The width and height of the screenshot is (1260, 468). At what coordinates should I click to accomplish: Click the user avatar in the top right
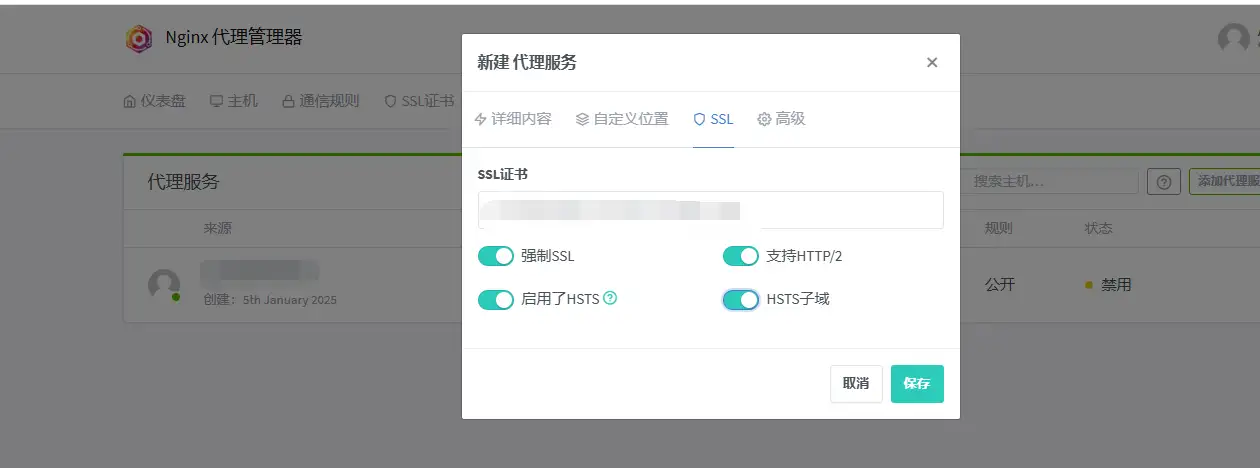click(x=1233, y=38)
